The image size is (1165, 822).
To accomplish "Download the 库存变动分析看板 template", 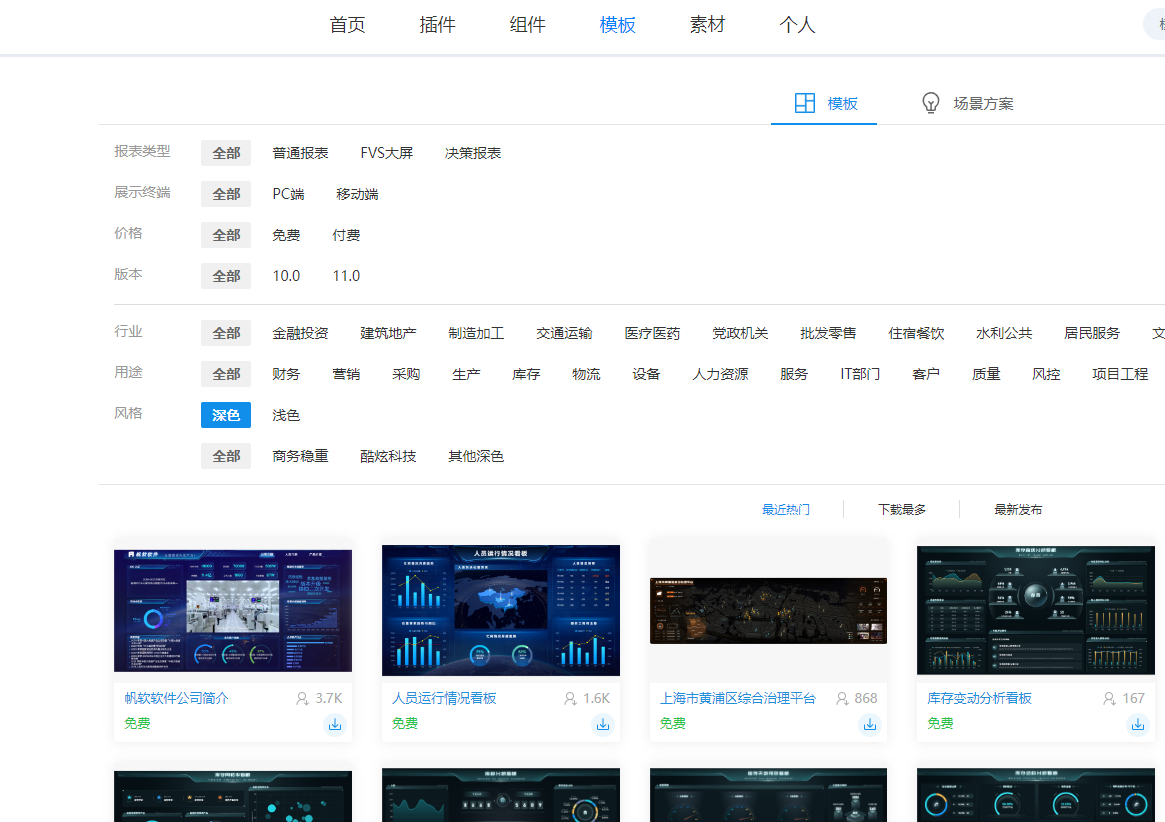I will [1138, 724].
